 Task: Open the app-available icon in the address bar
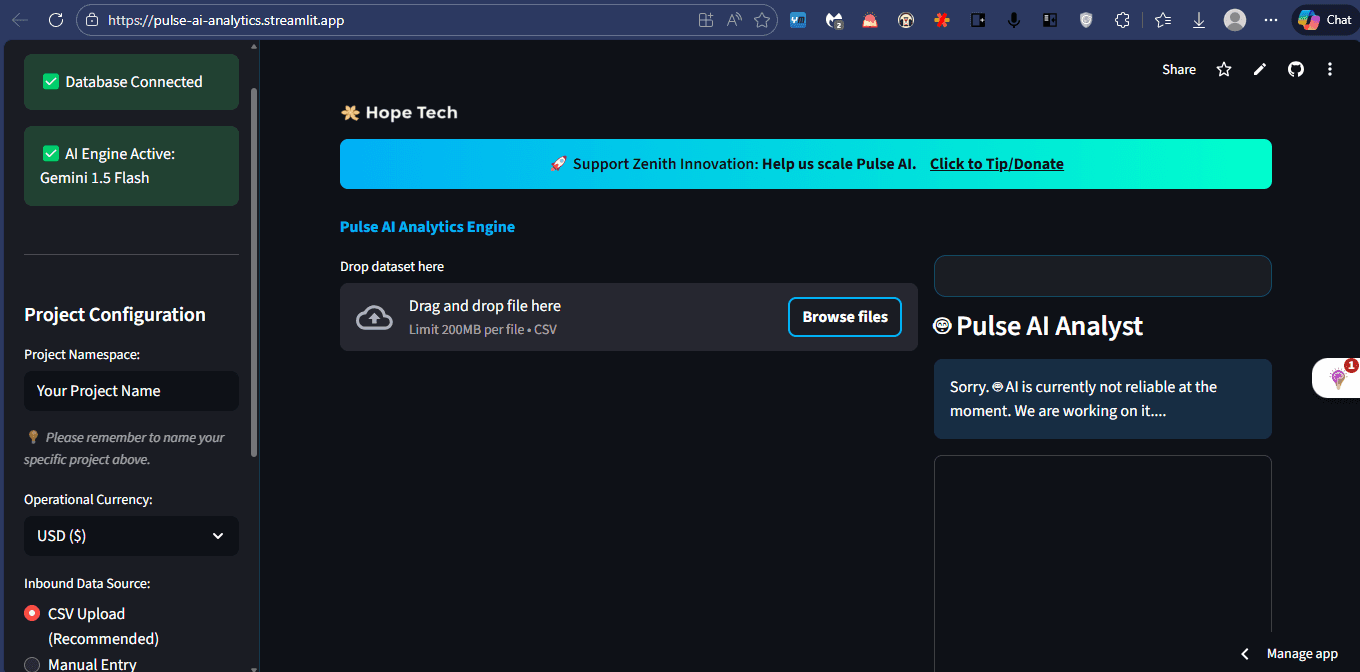[706, 20]
